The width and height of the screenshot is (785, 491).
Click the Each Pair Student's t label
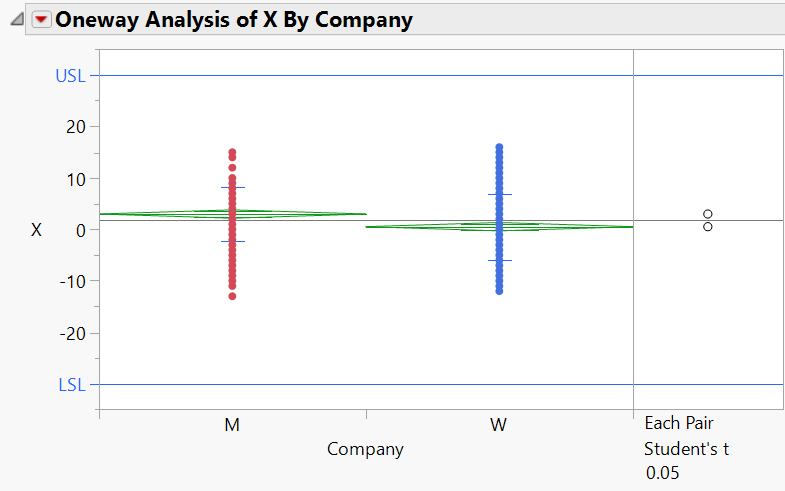point(686,436)
